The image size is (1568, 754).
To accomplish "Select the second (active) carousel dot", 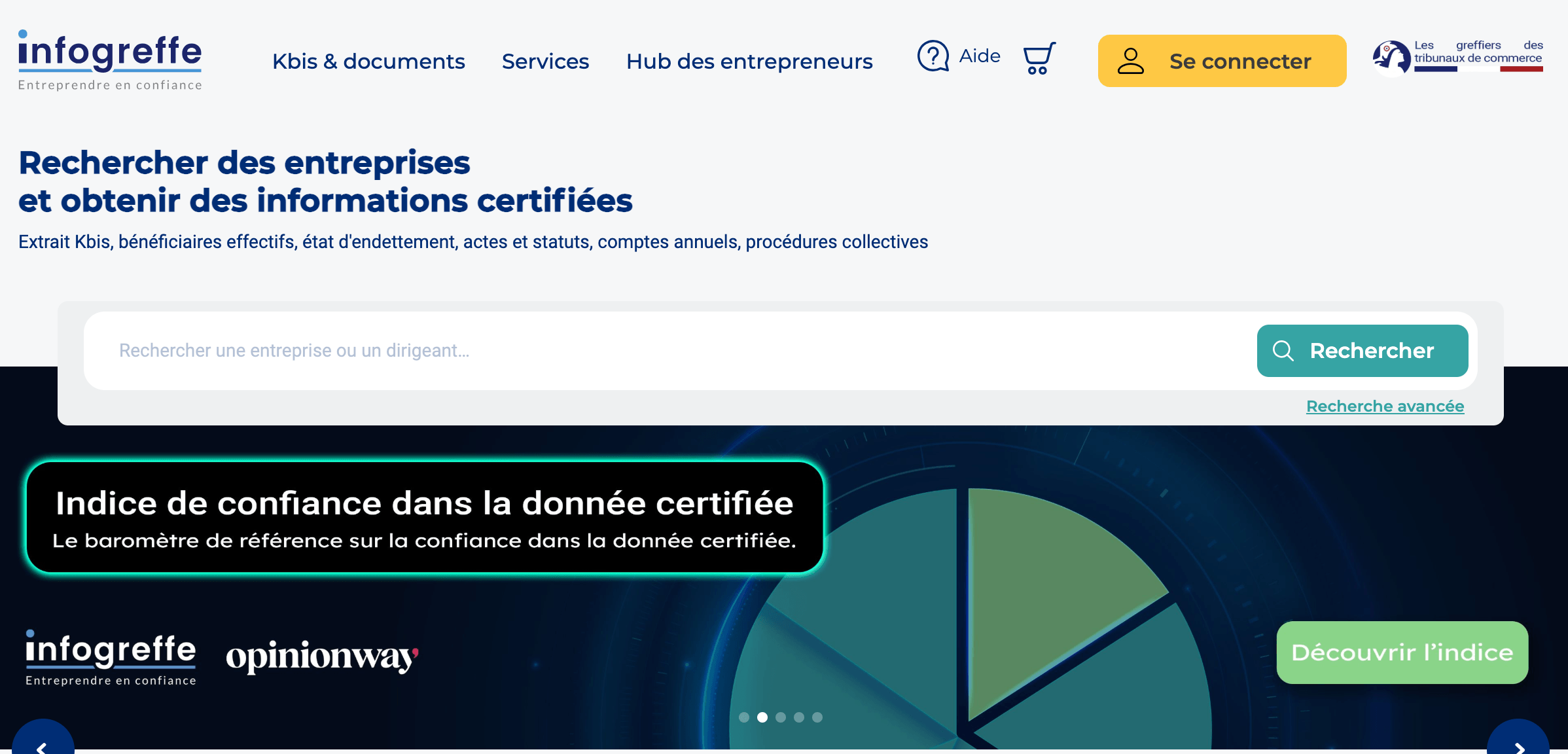I will 762,717.
